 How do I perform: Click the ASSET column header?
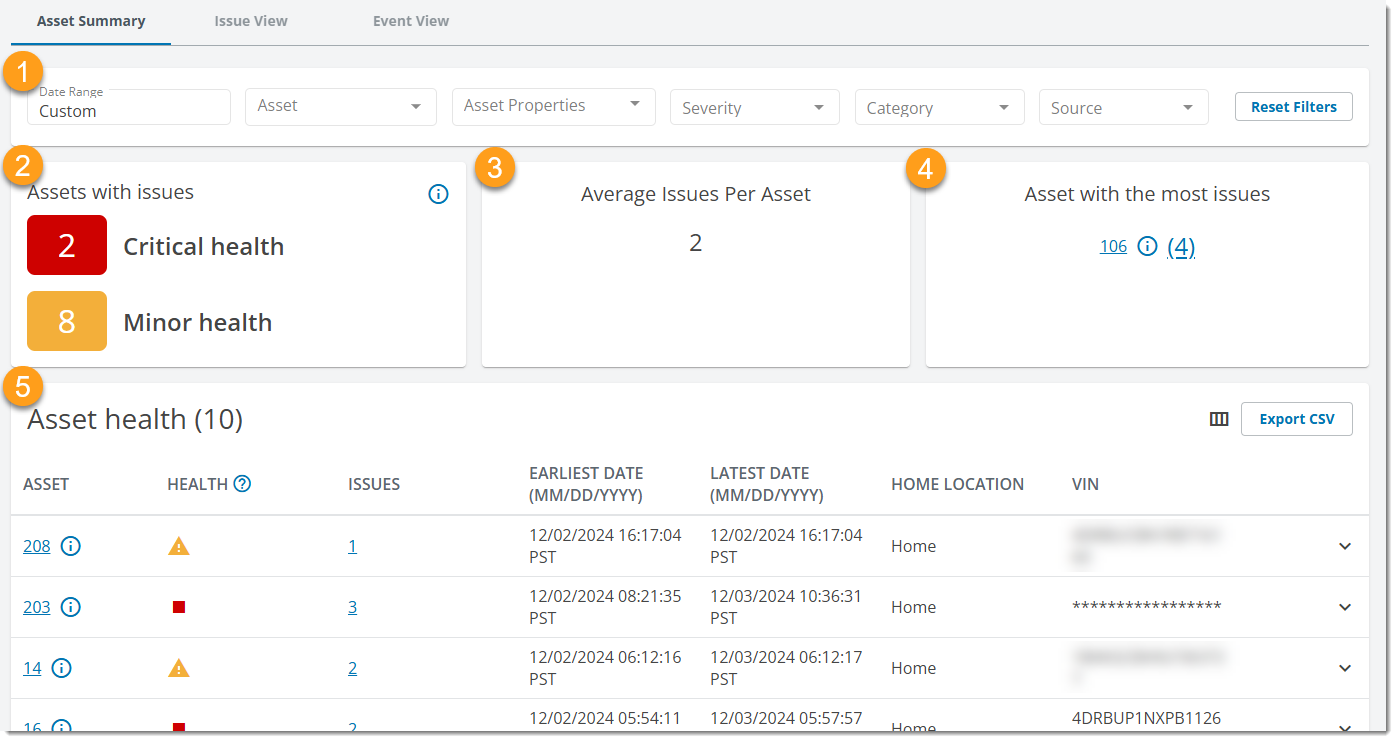(x=46, y=484)
